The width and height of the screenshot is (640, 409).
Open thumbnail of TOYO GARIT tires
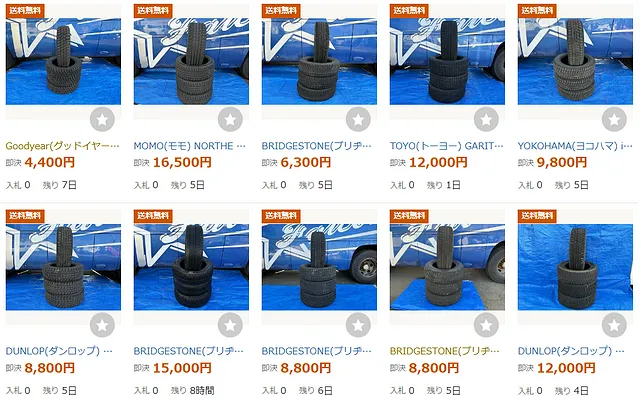[447, 54]
